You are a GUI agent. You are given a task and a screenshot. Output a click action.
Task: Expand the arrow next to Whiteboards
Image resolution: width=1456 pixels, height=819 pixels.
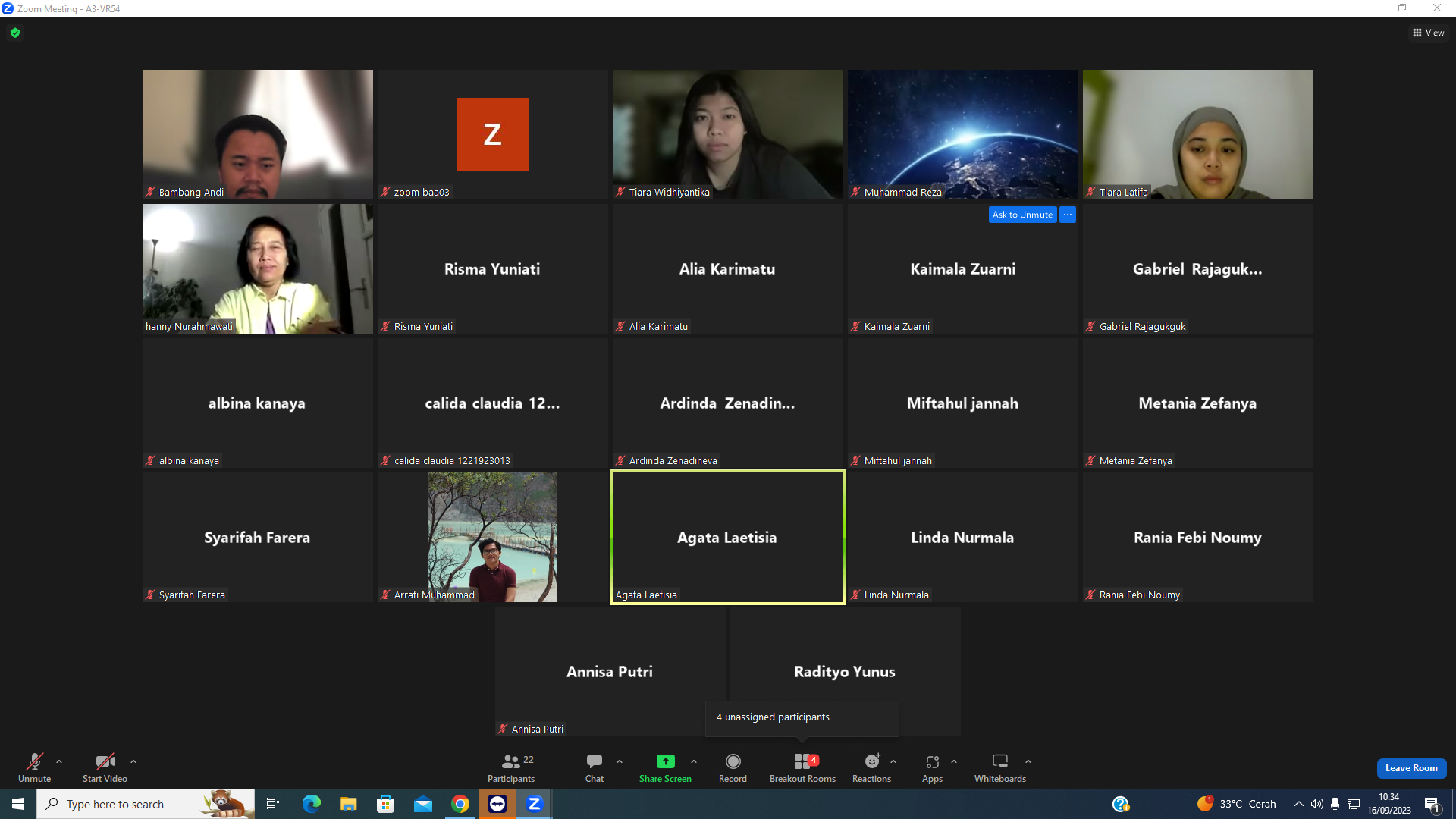1028,761
